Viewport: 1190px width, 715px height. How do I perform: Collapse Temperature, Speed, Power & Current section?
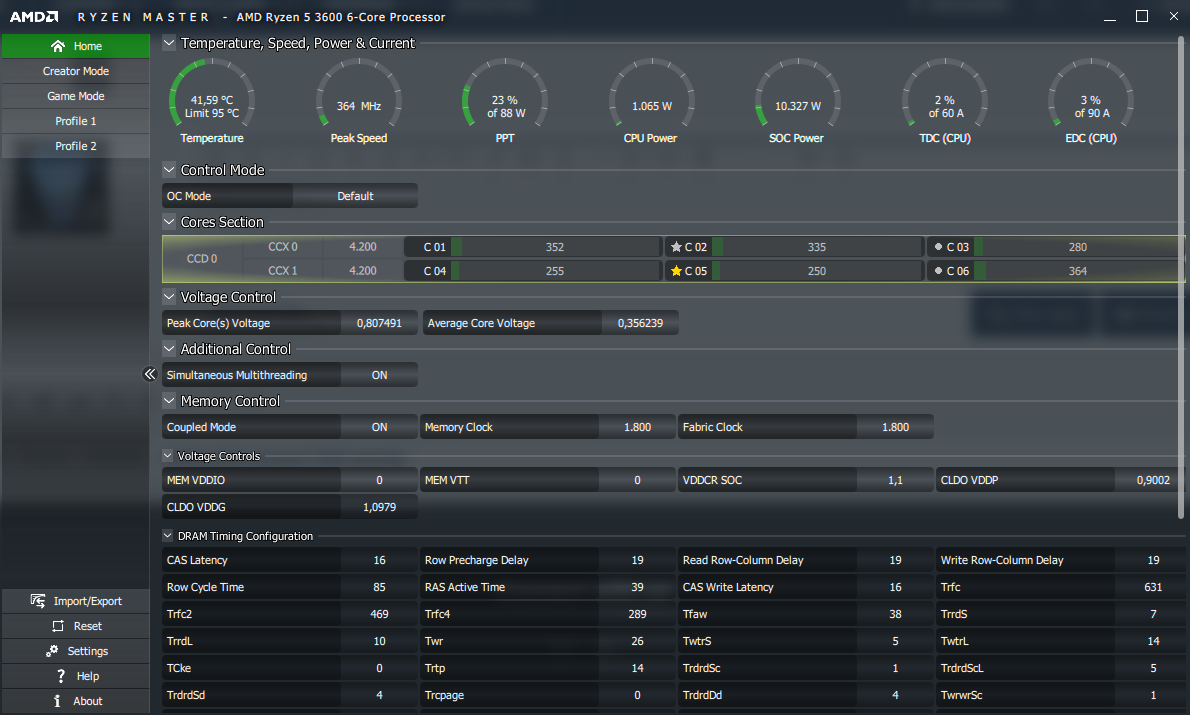[x=168, y=43]
